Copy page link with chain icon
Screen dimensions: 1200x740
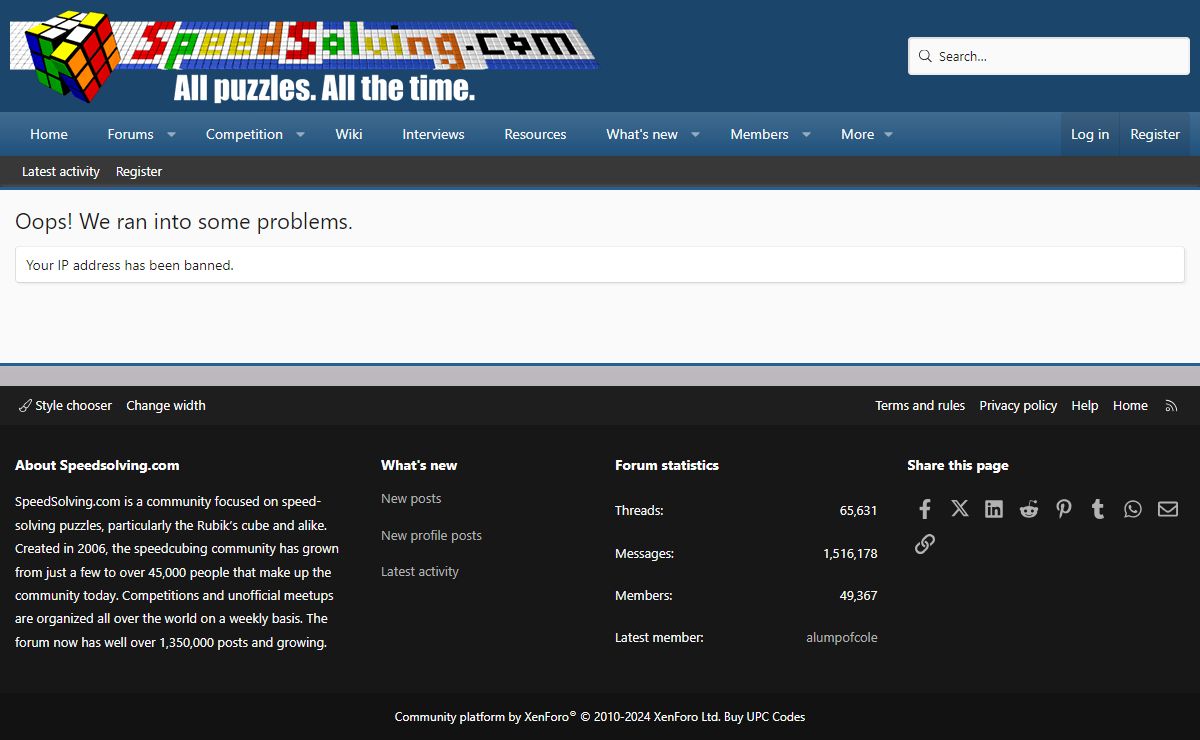(925, 544)
